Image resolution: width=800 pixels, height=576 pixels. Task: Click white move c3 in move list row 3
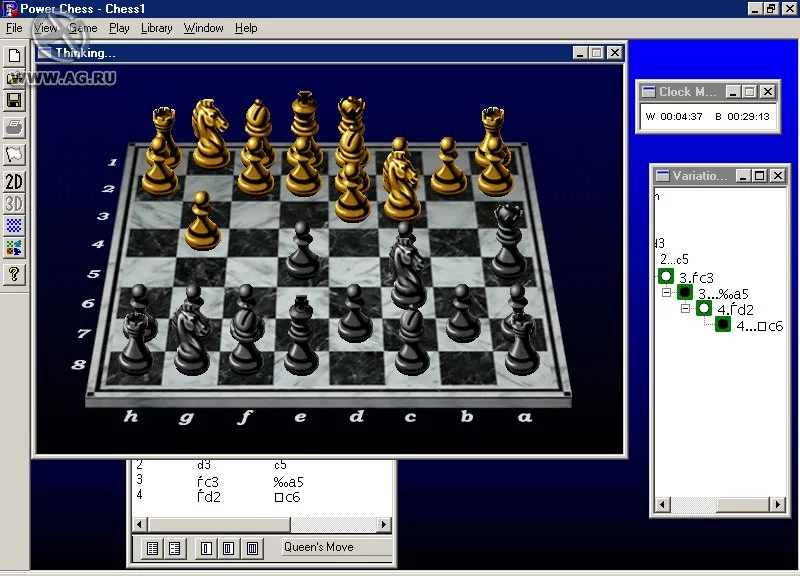[208, 482]
